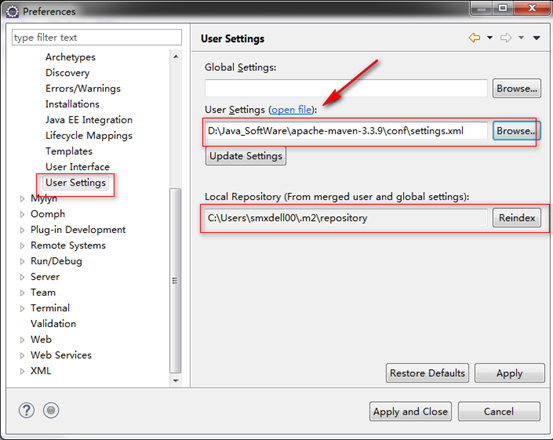Click the Apply button
Image resolution: width=553 pixels, height=440 pixels.
point(510,373)
